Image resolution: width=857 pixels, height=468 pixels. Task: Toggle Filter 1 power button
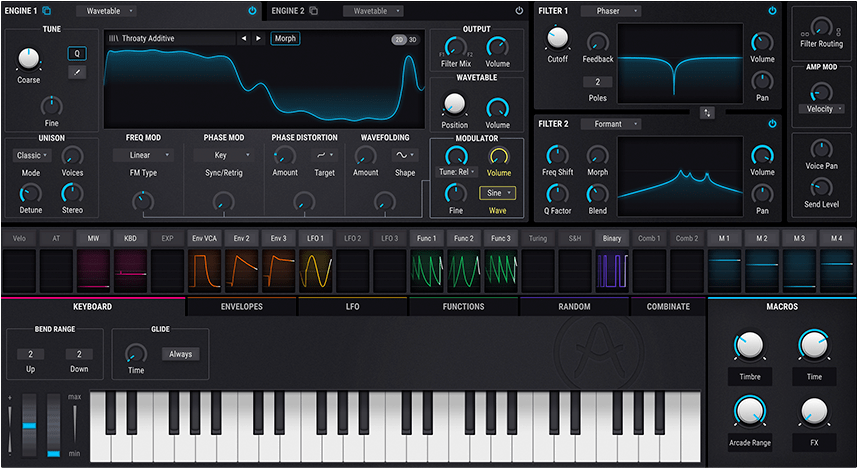coord(772,11)
